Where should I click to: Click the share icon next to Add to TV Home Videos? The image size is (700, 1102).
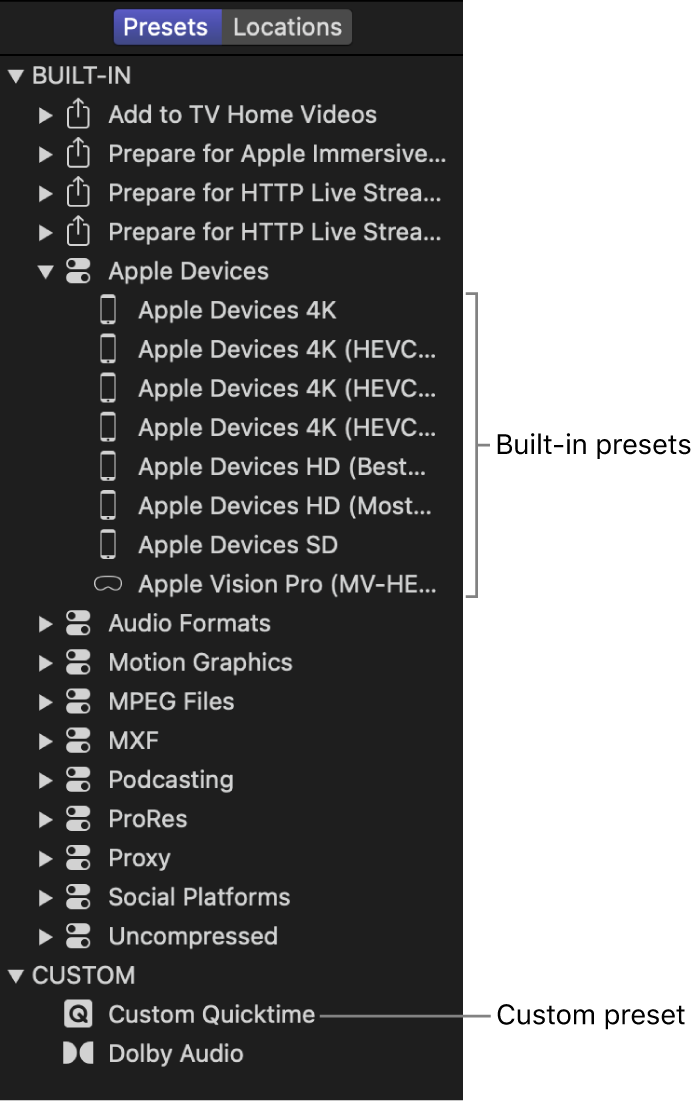coord(79,115)
